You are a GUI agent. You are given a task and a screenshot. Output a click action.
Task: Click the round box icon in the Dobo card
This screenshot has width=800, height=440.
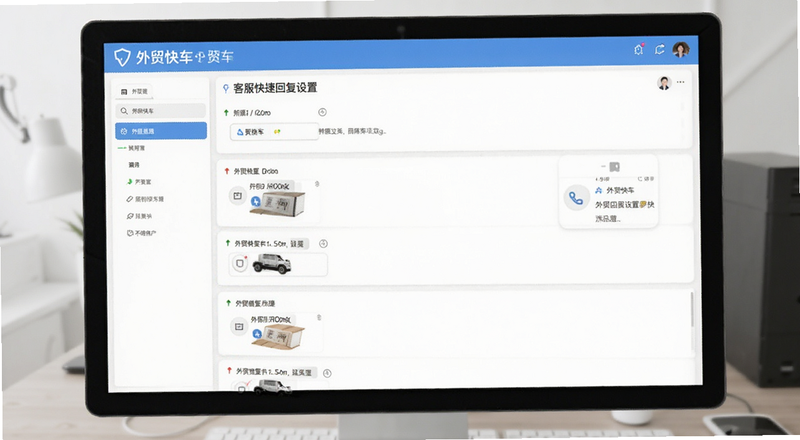point(237,195)
